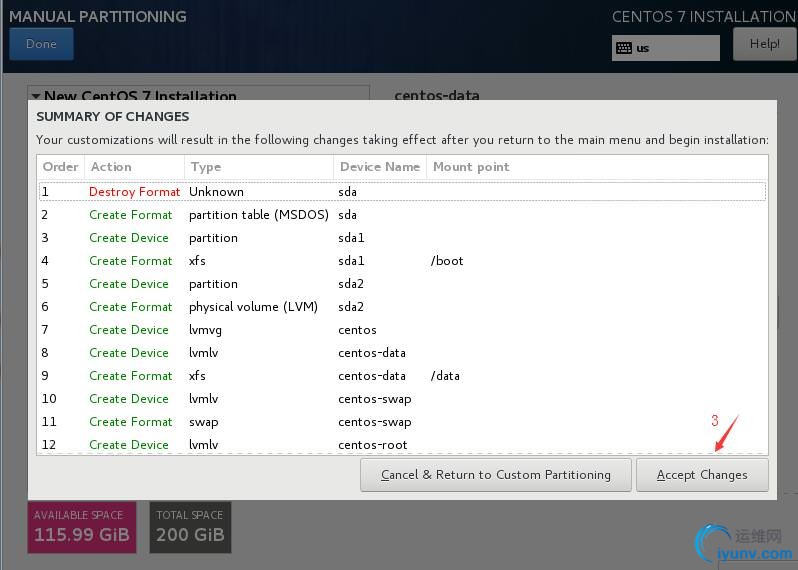Image resolution: width=798 pixels, height=570 pixels.
Task: Select row 7 lvmvg centos
Action: tap(402, 330)
